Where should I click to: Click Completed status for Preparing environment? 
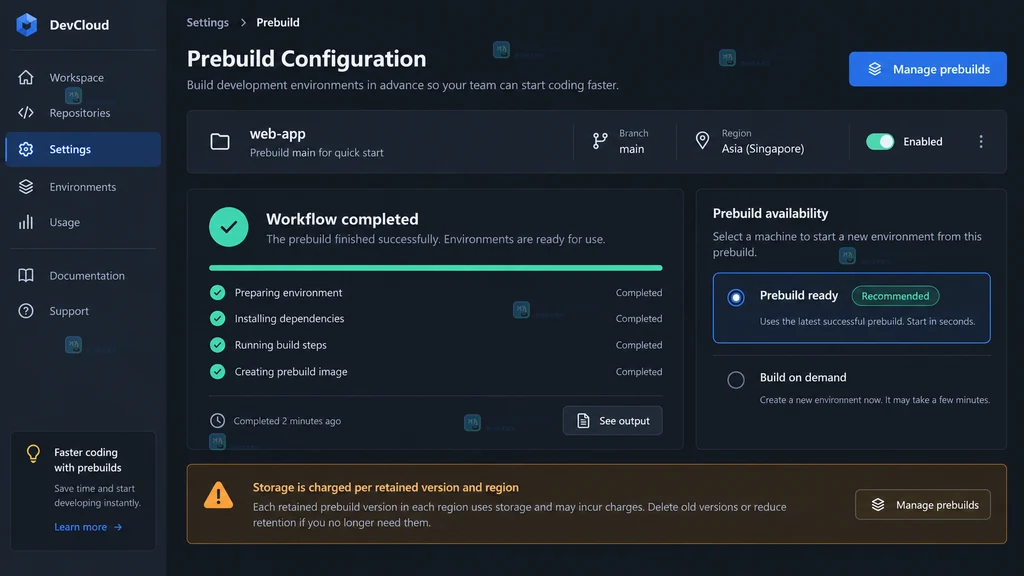[639, 293]
